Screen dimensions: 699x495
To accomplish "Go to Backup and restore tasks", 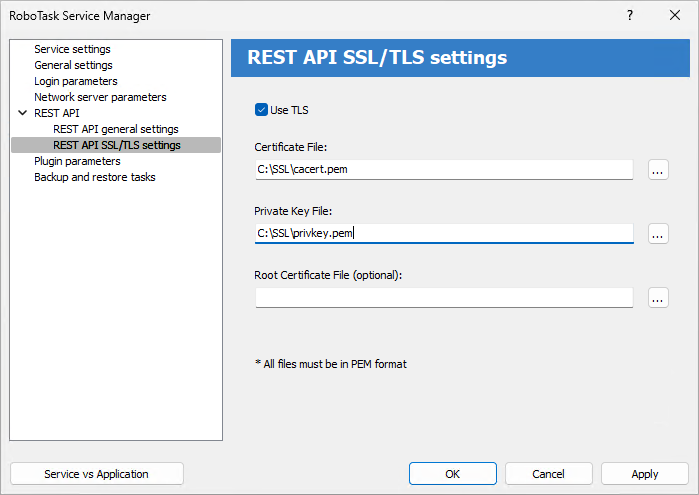I will (x=95, y=177).
